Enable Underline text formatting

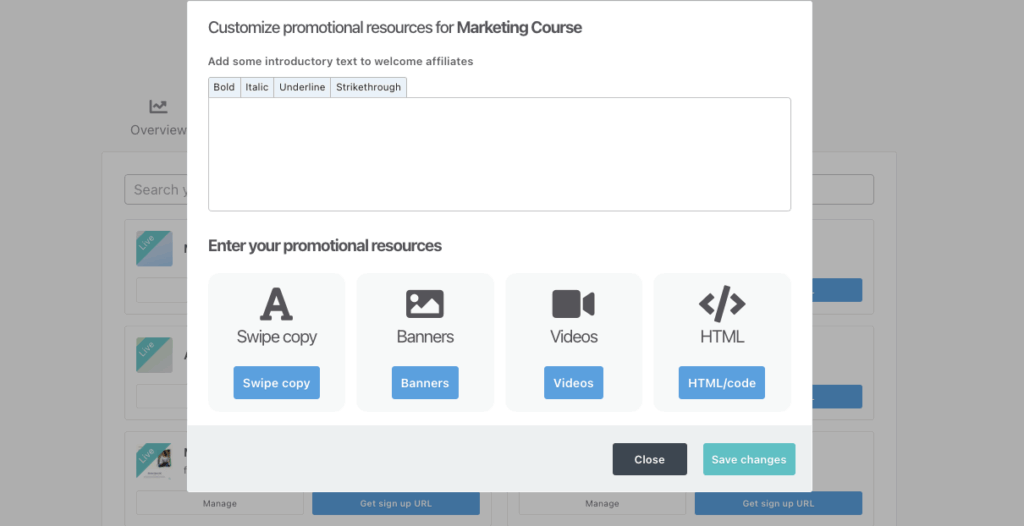[x=302, y=87]
